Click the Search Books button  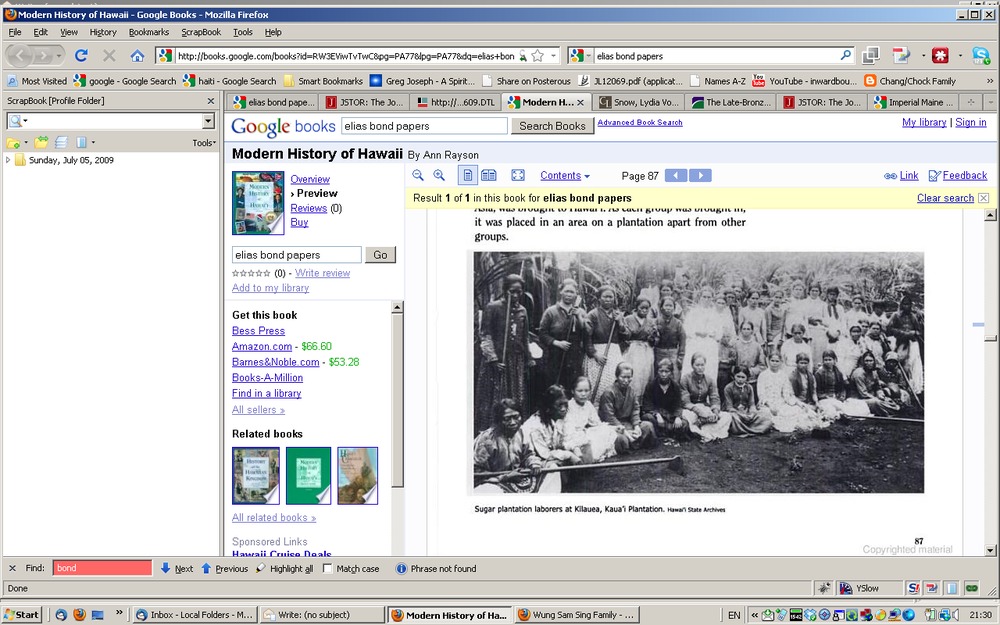click(552, 126)
